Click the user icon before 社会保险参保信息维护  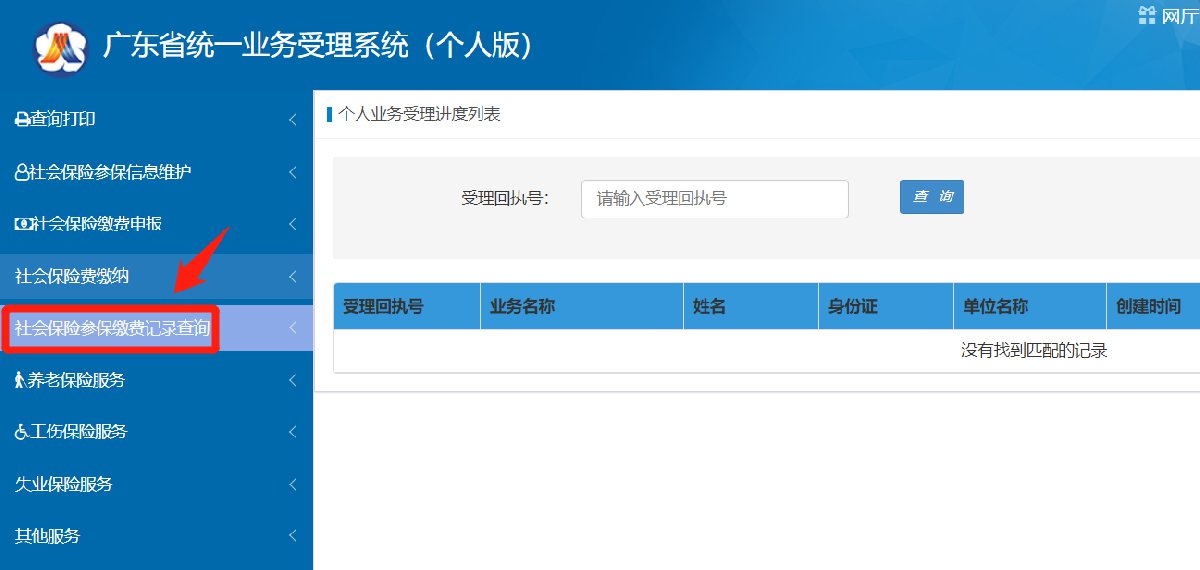[x=21, y=172]
